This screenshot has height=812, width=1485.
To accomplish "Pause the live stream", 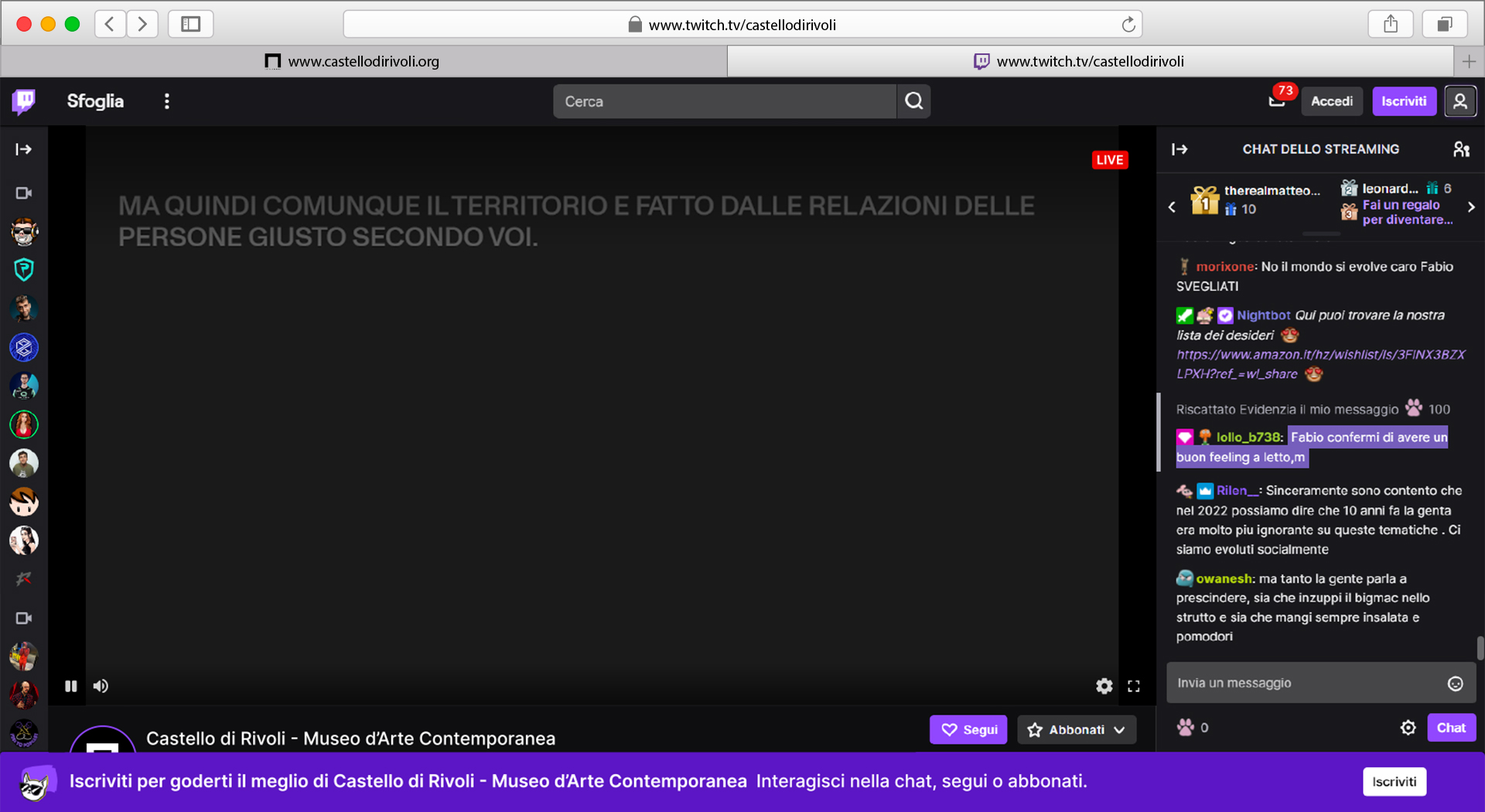I will (x=71, y=686).
